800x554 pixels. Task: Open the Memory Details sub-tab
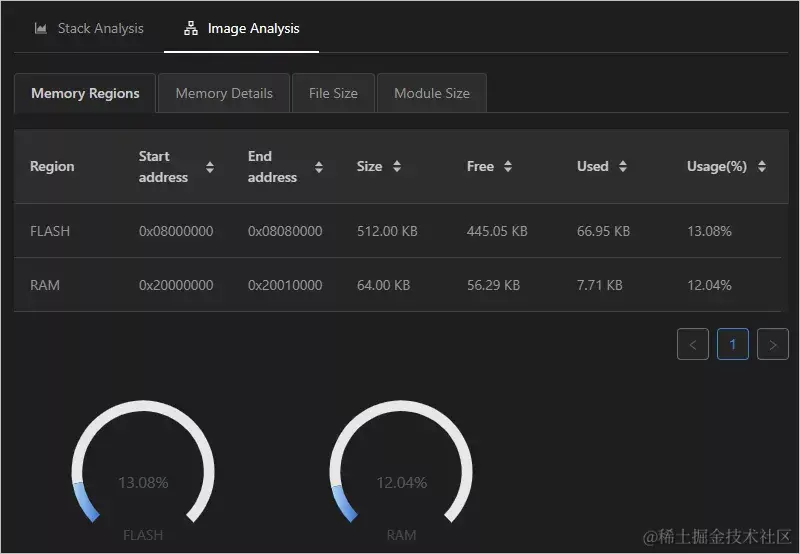click(x=224, y=93)
